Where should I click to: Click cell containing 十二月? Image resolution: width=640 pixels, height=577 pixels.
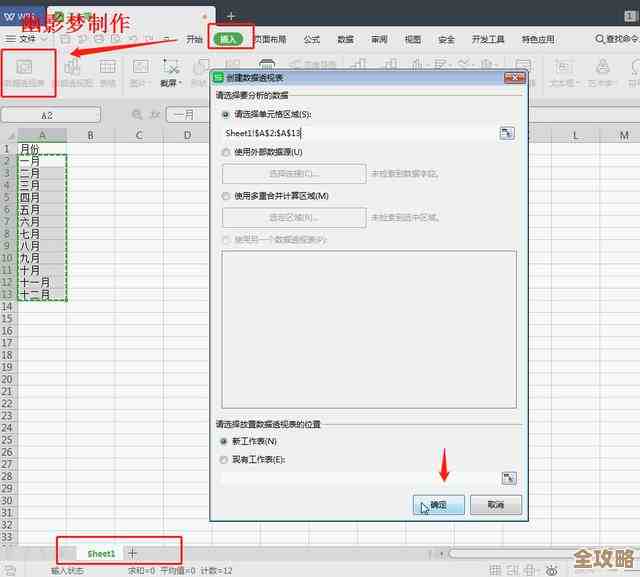point(42,294)
